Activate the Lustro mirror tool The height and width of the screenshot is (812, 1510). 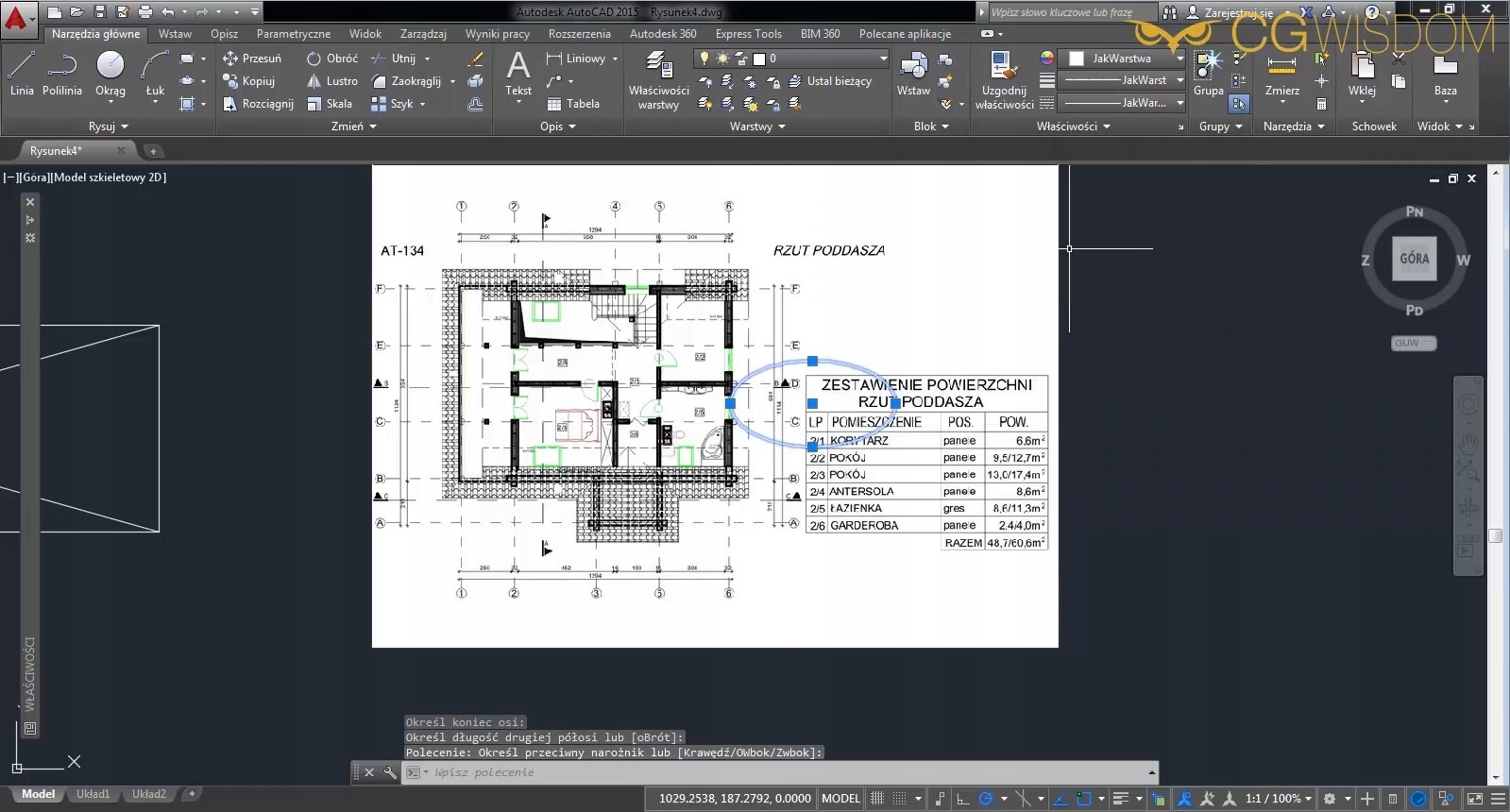[332, 81]
